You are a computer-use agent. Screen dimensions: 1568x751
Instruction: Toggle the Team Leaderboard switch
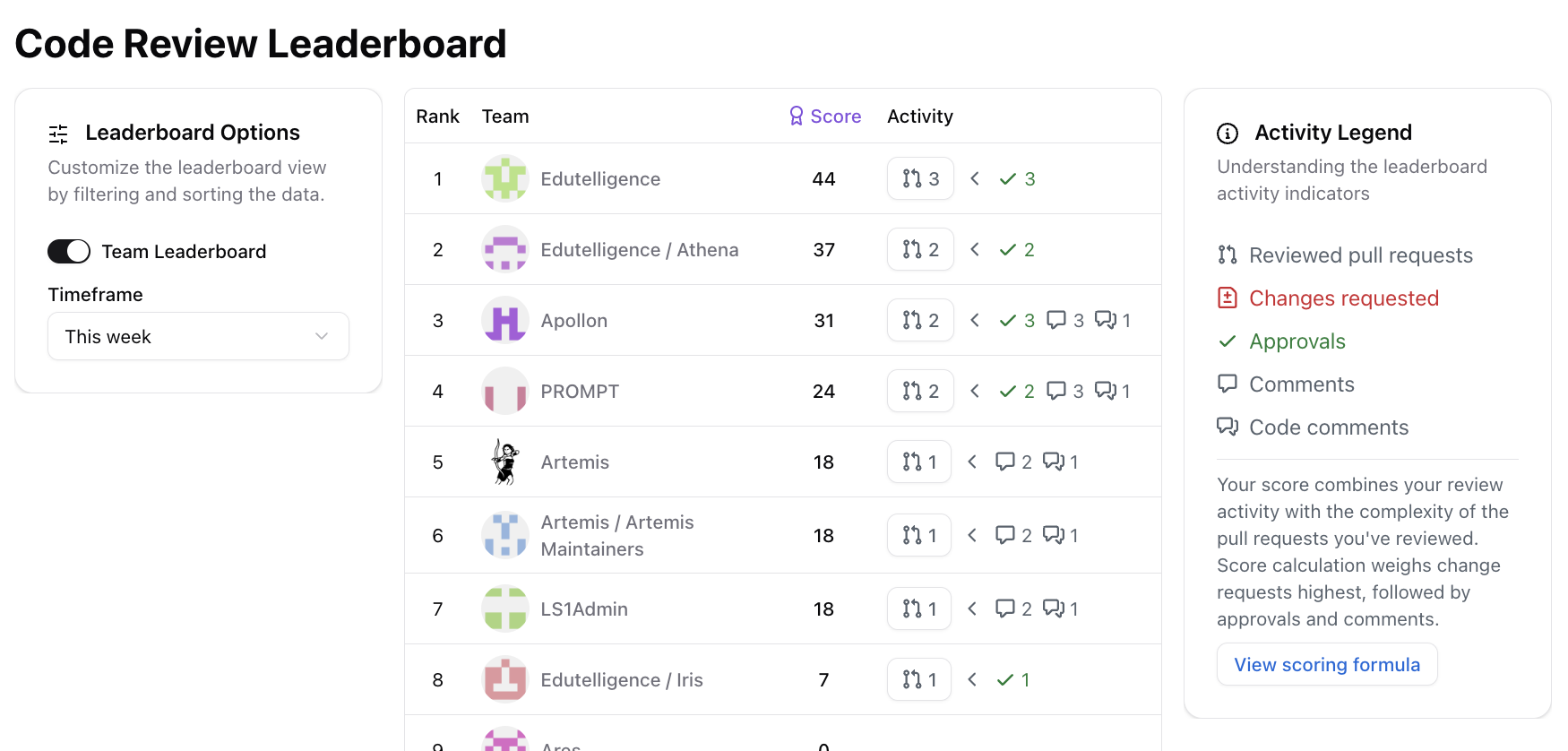click(69, 251)
